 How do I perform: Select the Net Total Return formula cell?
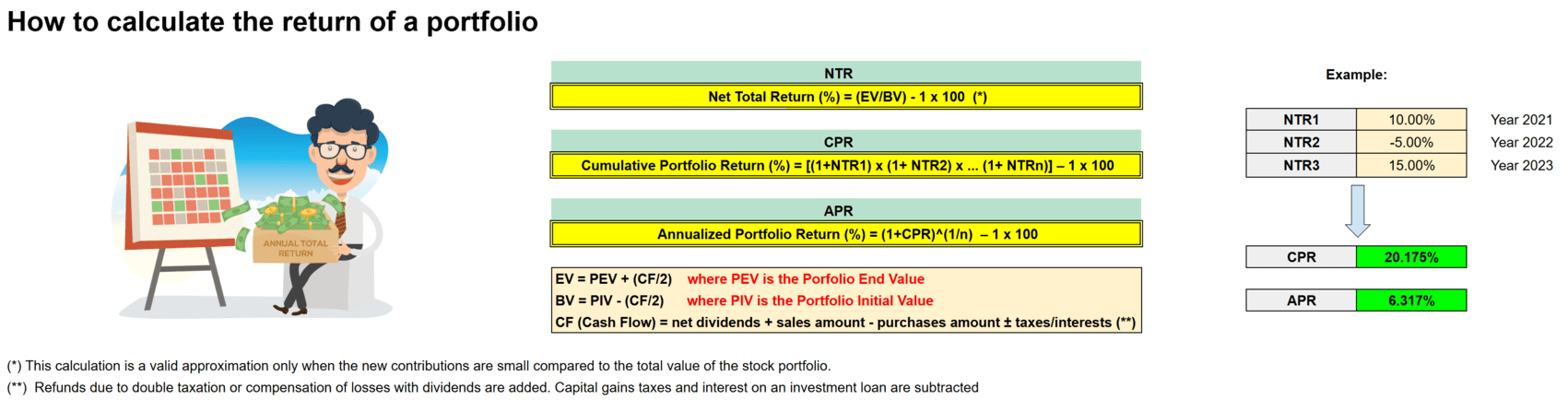coord(845,97)
